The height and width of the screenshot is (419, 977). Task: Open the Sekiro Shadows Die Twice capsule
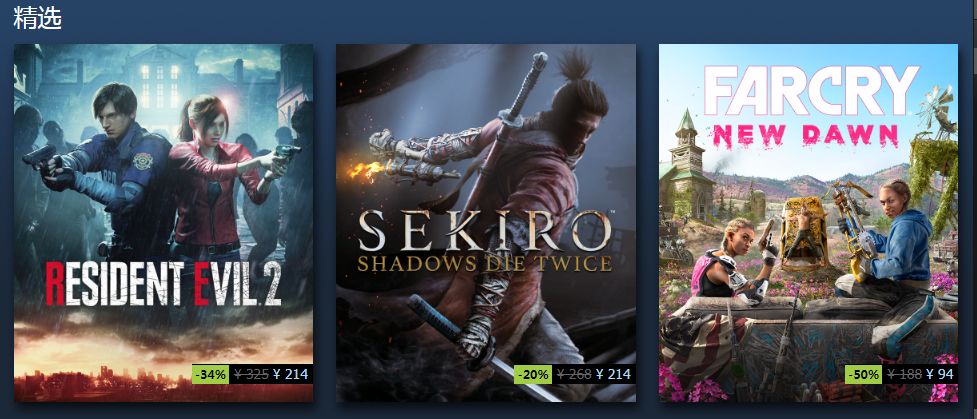tap(486, 223)
